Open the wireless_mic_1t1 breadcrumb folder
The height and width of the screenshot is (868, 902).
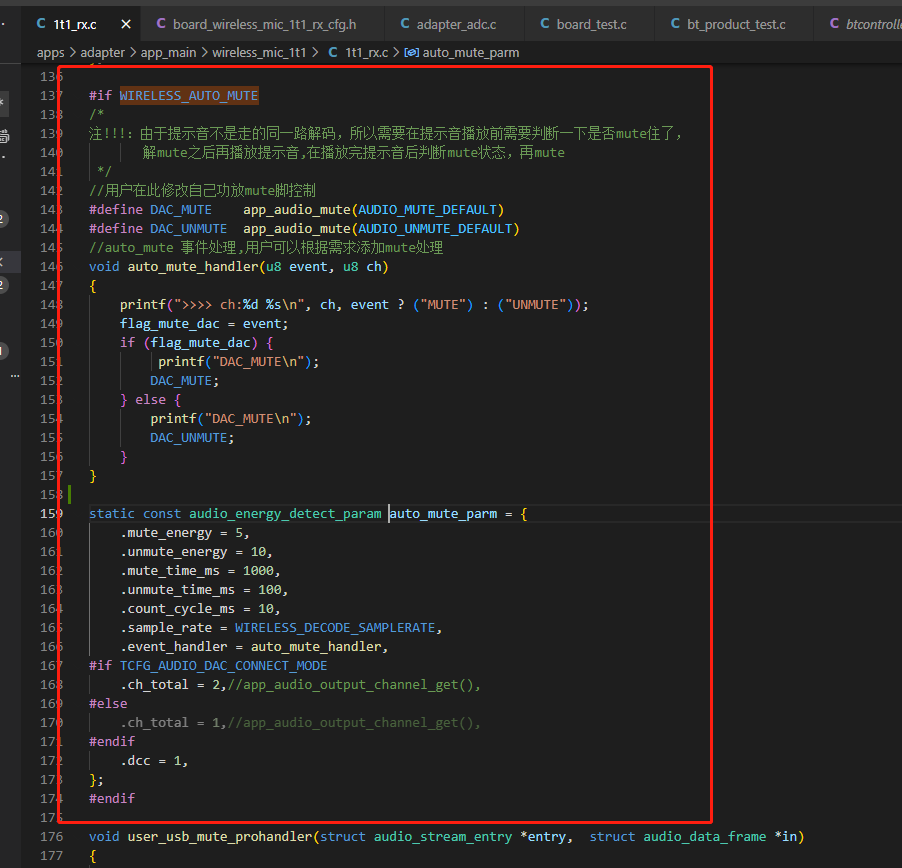[259, 53]
